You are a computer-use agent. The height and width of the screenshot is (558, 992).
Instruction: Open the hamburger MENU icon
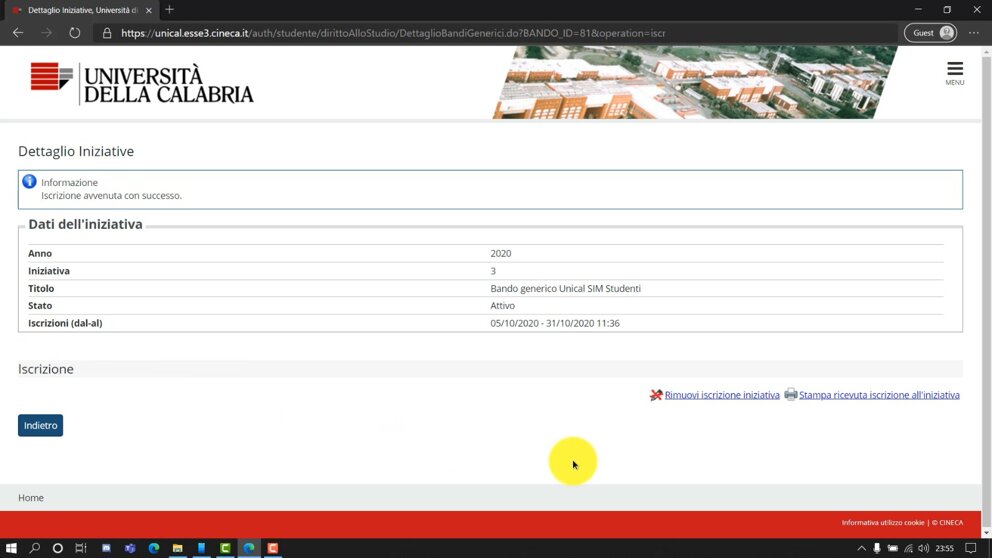click(x=955, y=73)
